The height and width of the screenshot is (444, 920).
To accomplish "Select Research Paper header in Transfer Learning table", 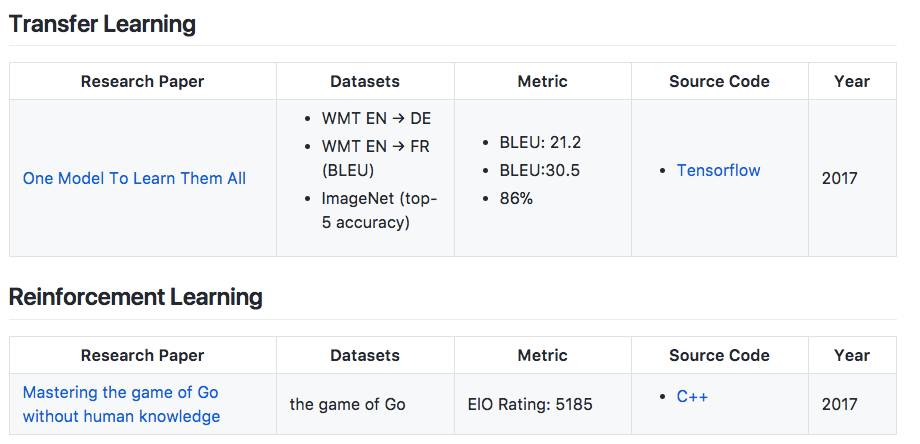I will coord(142,81).
